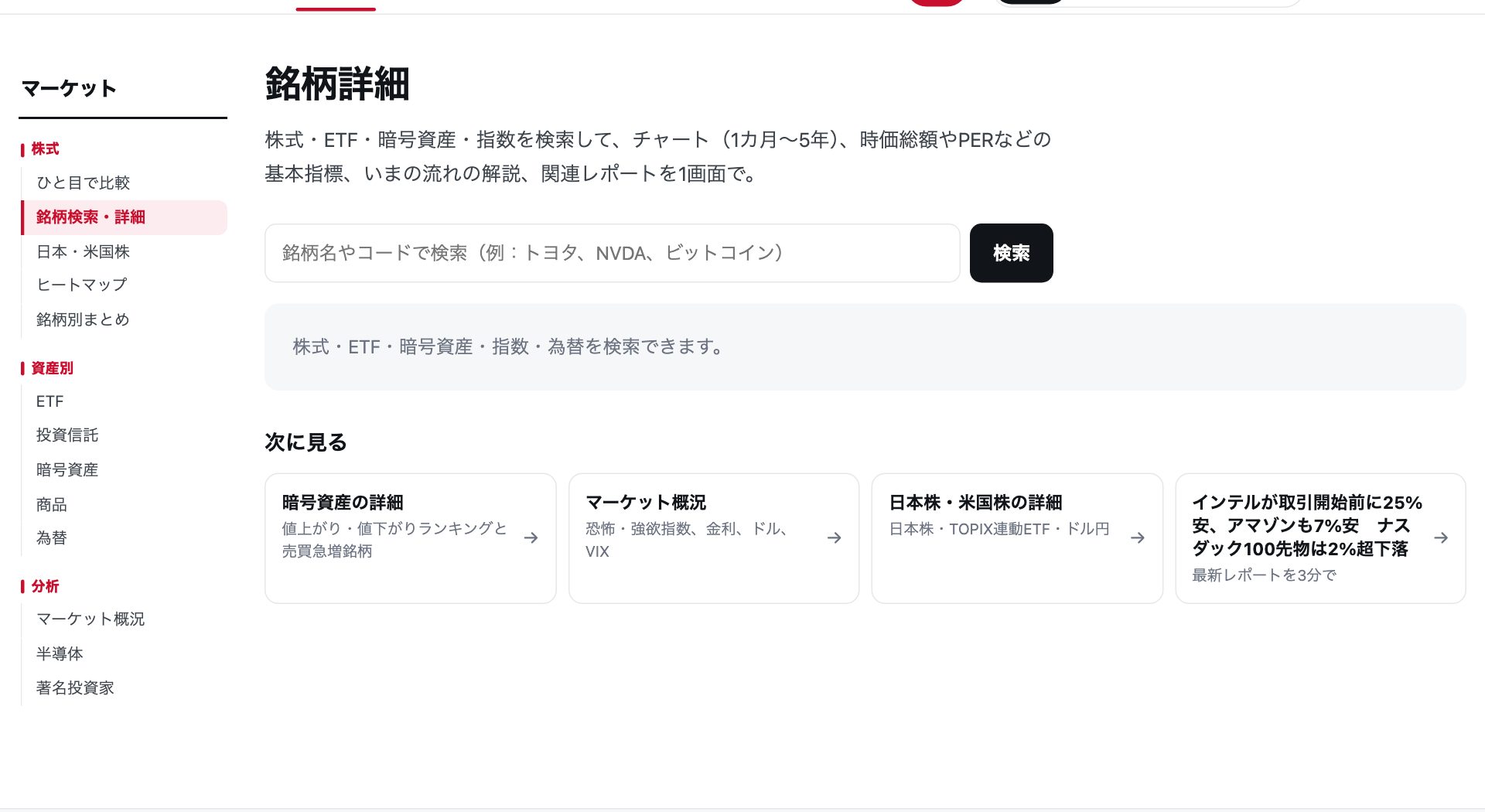Click the 検索 search button
This screenshot has width=1485, height=812.
click(1011, 253)
